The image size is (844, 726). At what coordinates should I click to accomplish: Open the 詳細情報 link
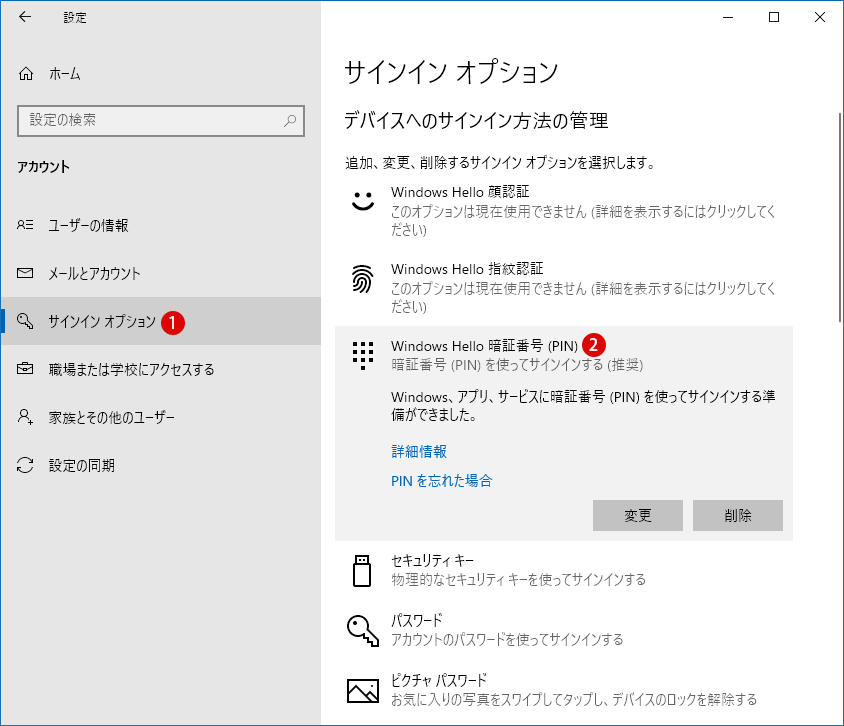(419, 452)
